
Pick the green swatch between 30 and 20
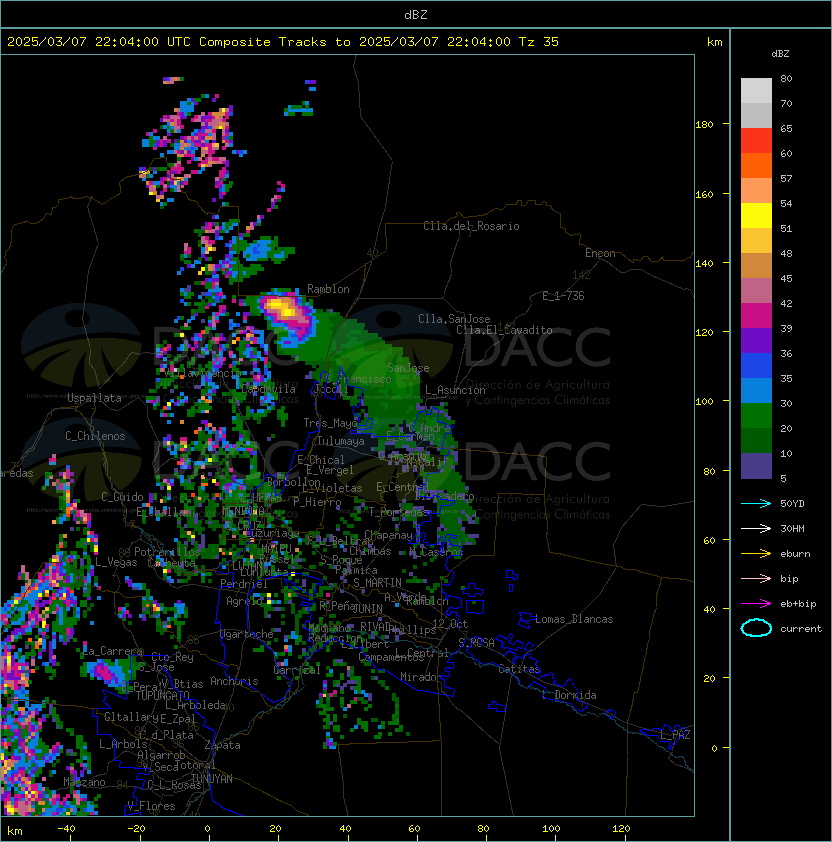point(756,416)
